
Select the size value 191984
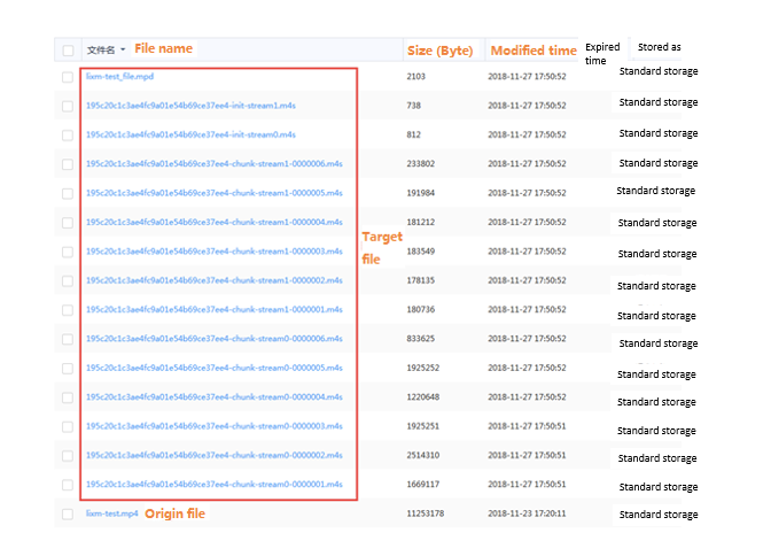[x=420, y=193]
